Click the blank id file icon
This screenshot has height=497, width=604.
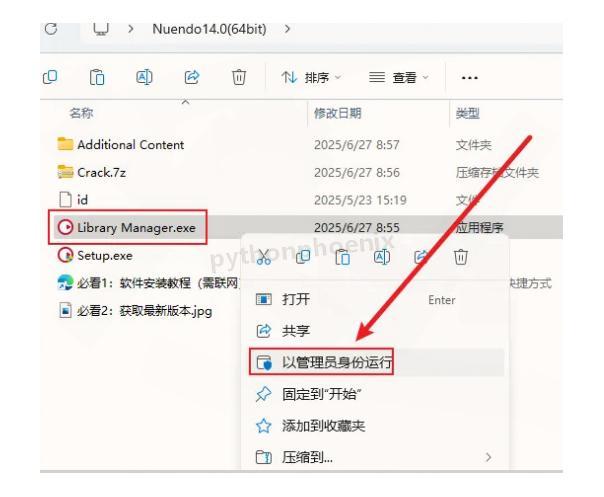coord(65,200)
